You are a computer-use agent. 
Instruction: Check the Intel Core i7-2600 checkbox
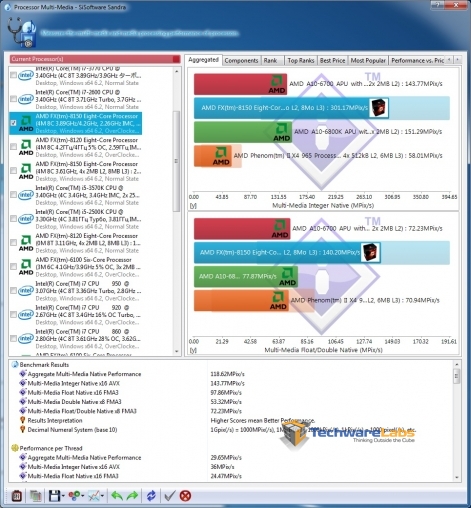pos(14,99)
